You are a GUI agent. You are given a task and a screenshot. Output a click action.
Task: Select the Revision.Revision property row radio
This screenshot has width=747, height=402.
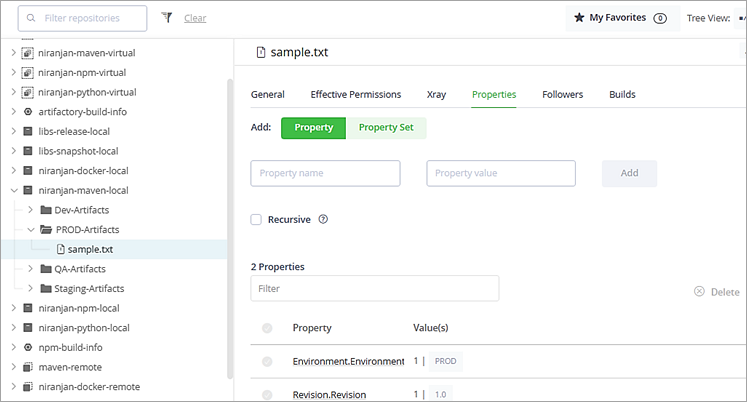(x=267, y=395)
